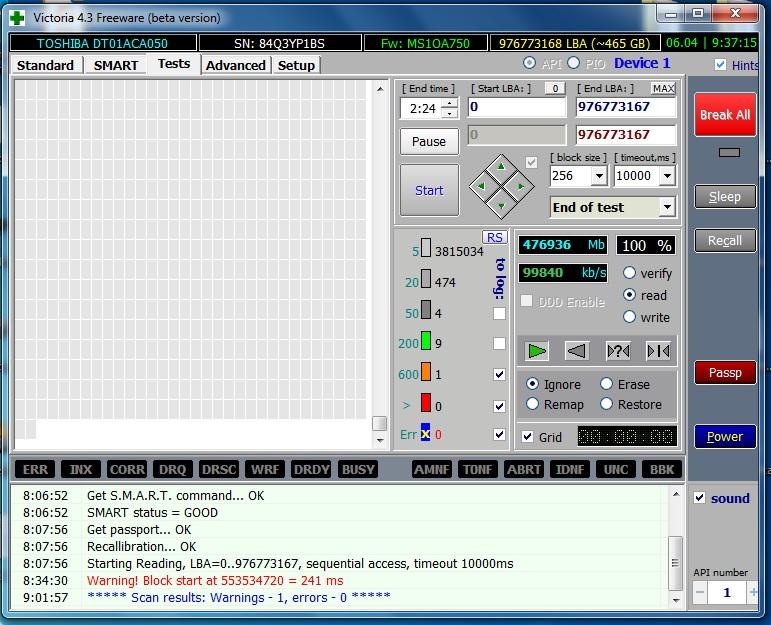
Task: Toggle the Hints checkbox
Action: [x=720, y=64]
